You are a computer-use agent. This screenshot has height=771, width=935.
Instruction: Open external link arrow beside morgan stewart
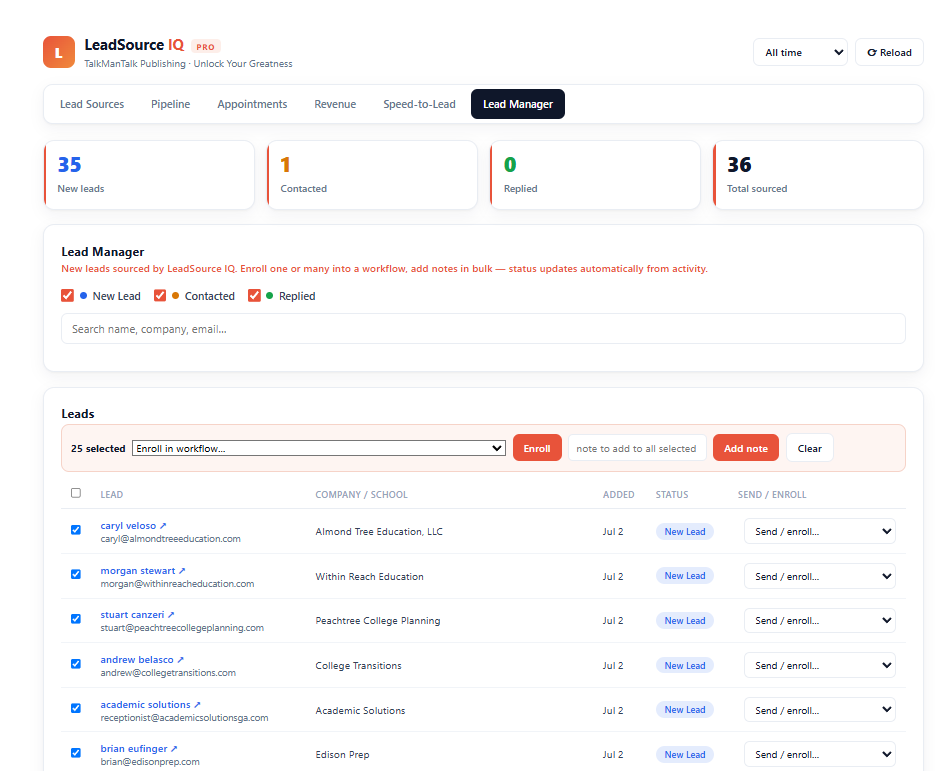(x=182, y=571)
